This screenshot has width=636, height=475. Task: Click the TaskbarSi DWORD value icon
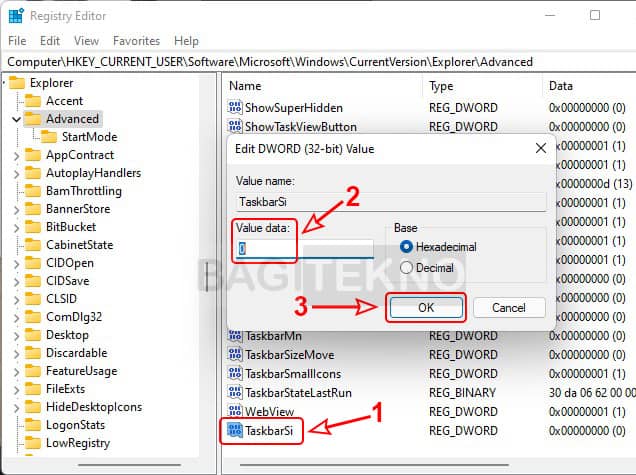235,430
